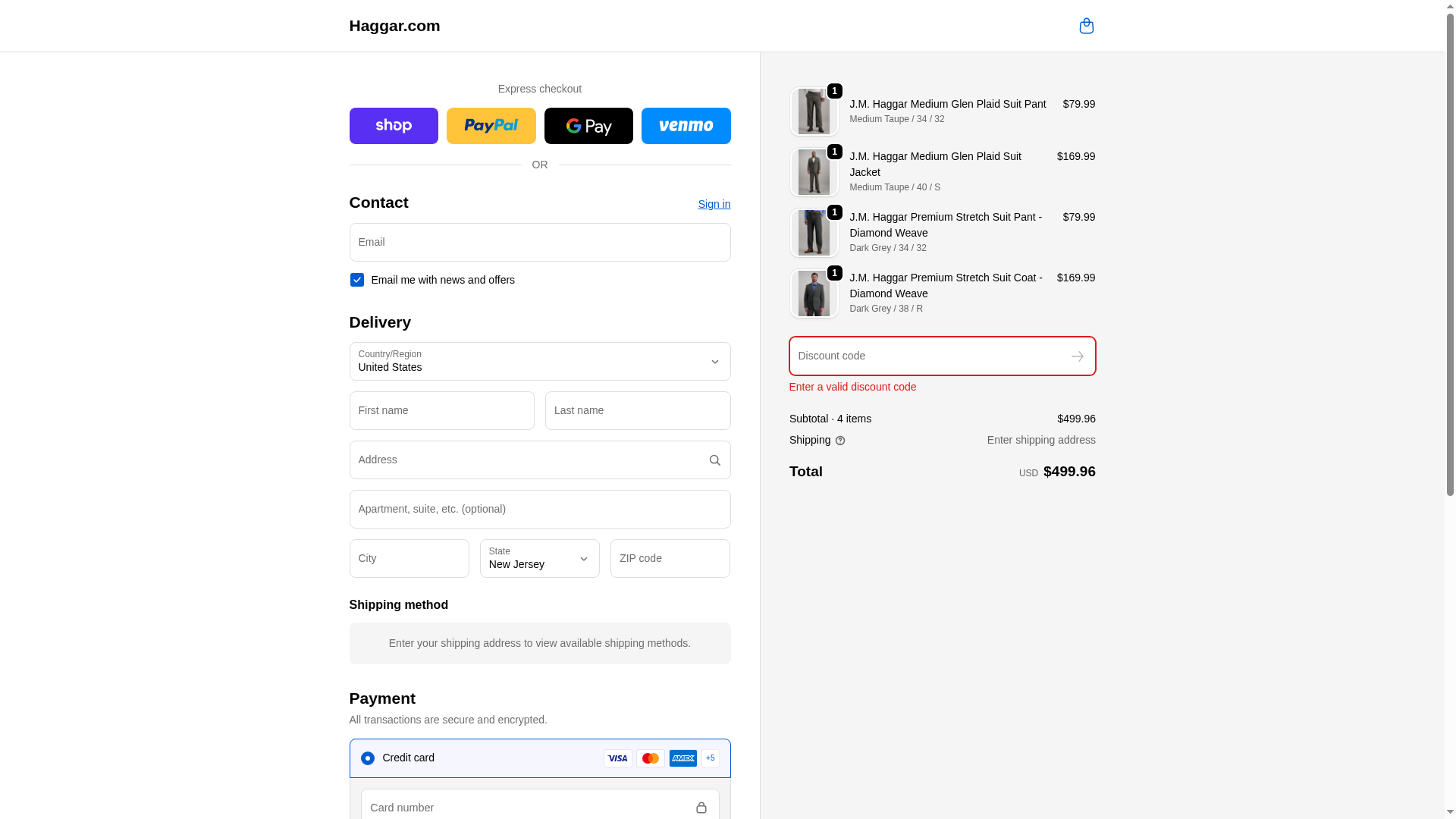Click the Shop Pay express button
The width and height of the screenshot is (1456, 819).
coord(394,126)
